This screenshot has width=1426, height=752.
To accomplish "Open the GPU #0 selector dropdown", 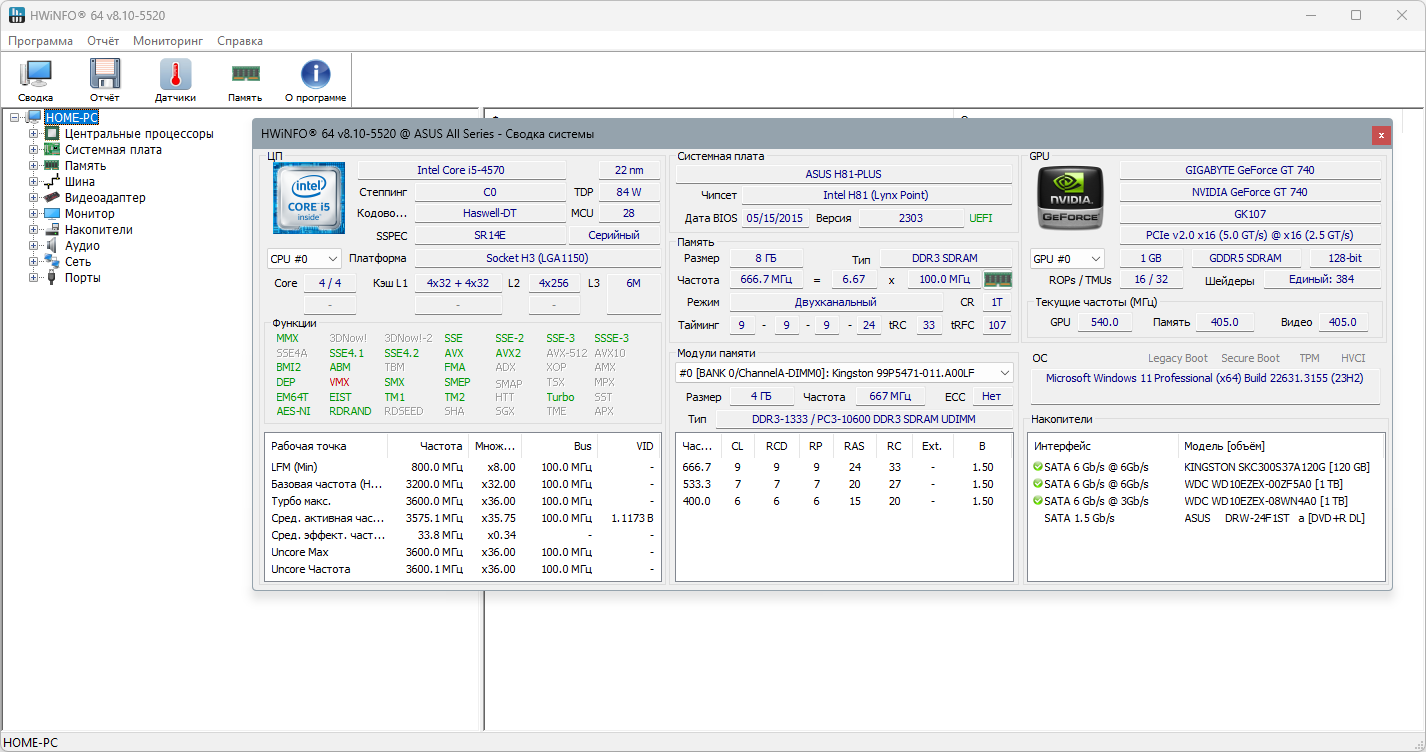I will [1067, 259].
